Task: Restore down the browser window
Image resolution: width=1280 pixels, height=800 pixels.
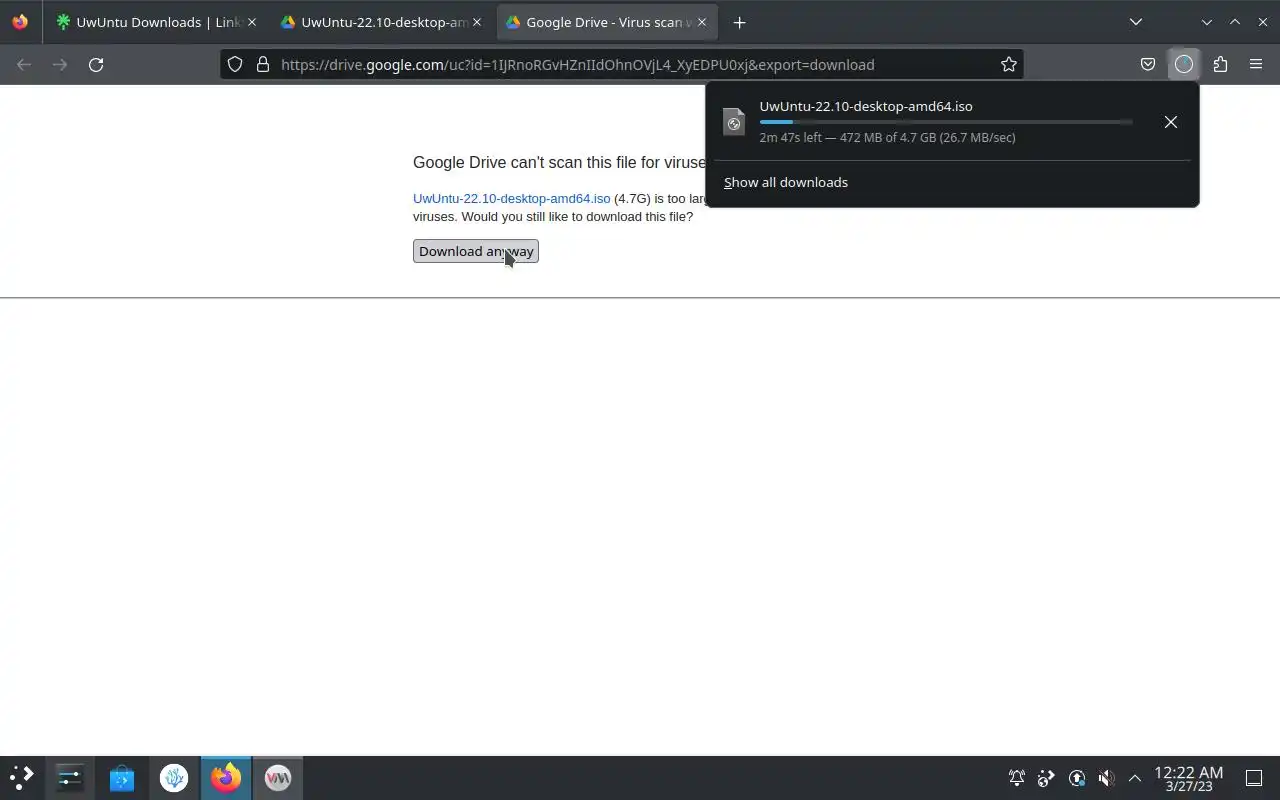Action: pos(1235,22)
